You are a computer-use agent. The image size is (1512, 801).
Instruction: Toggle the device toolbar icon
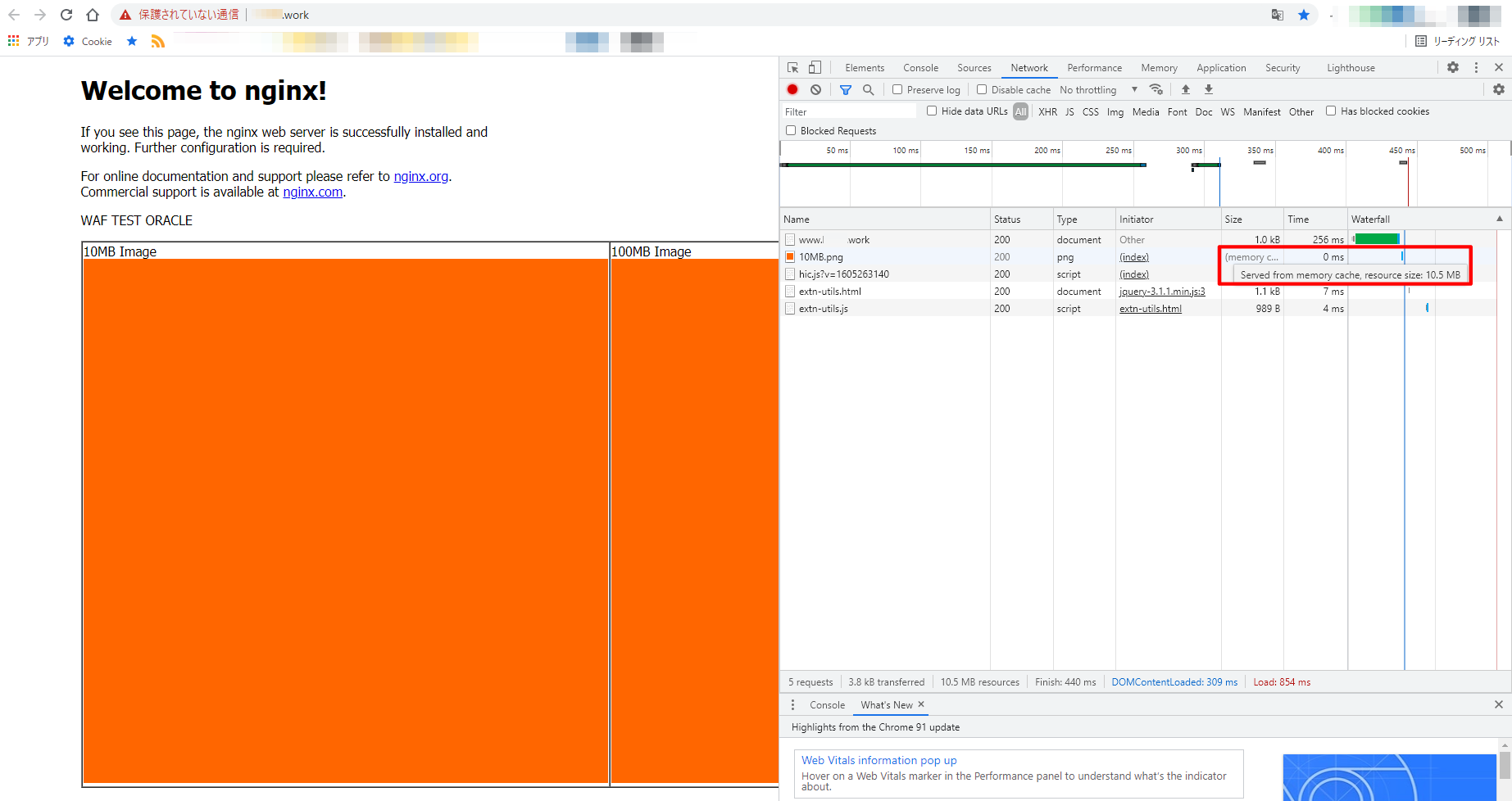click(815, 68)
